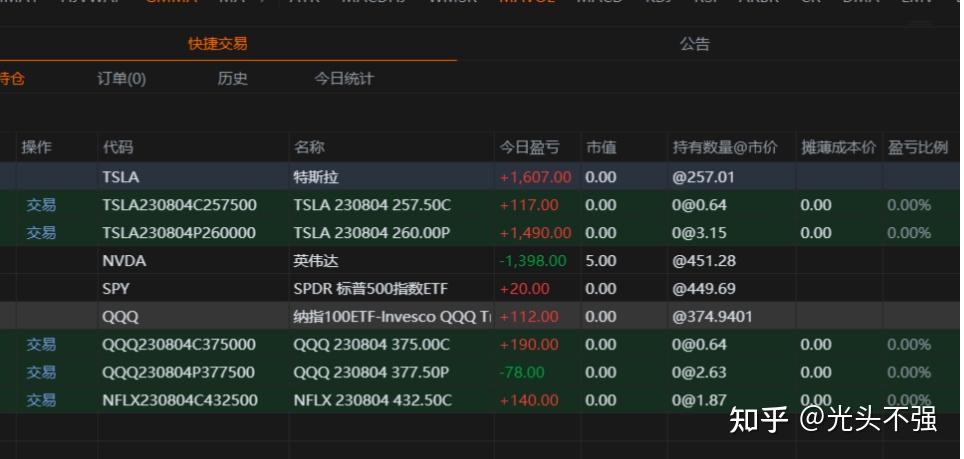964x459 pixels.
Task: Click the +190.00 profit value
Action: click(x=529, y=344)
